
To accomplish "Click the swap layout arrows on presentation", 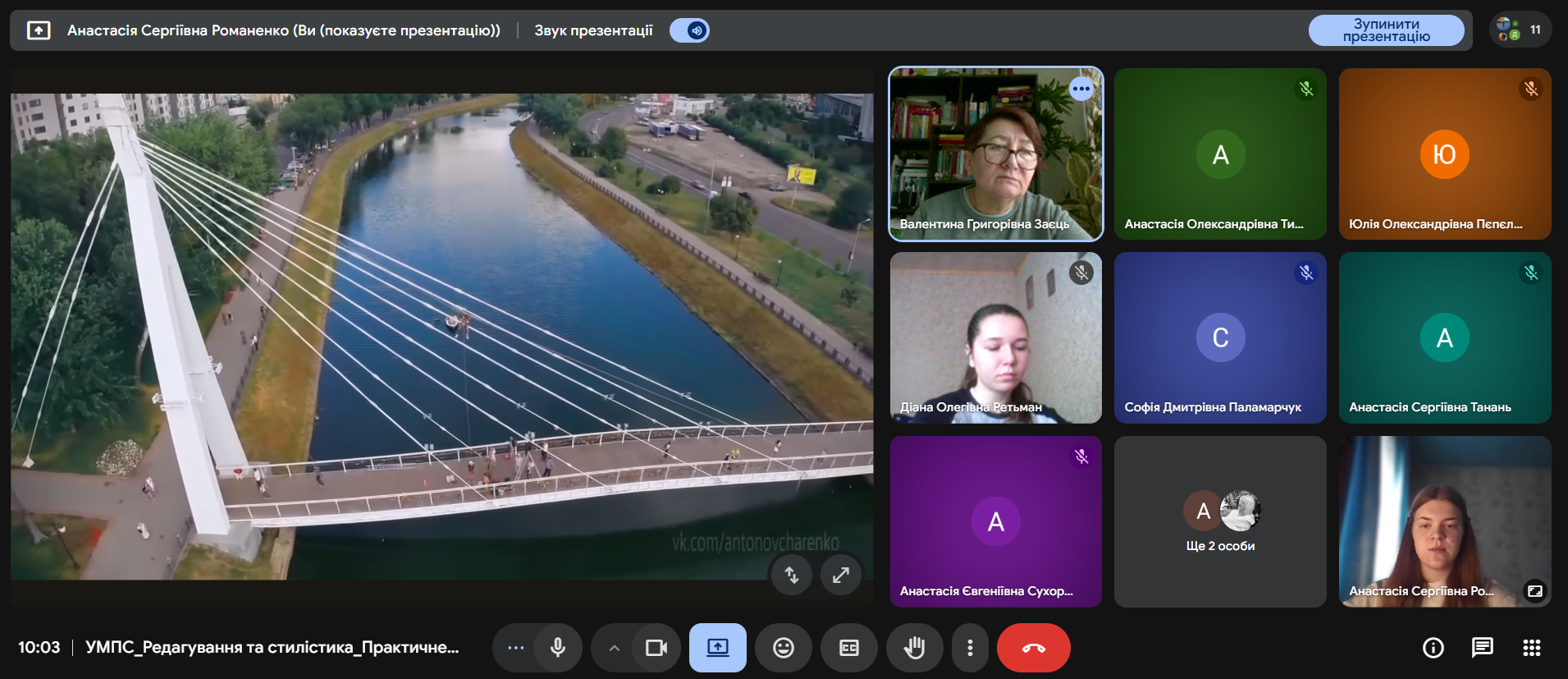I will coord(791,575).
